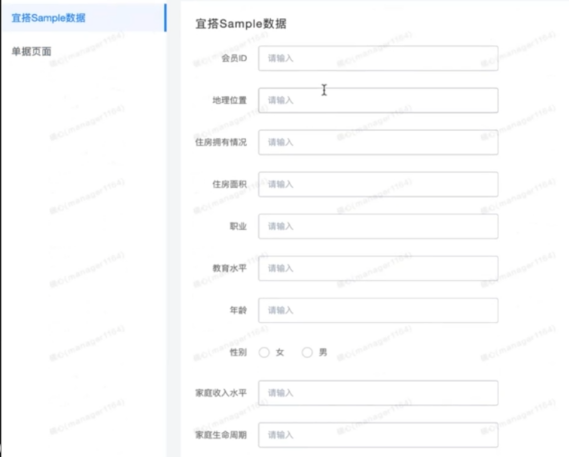Click the 会员ID input field
Viewport: 570px width, 457px height.
pyautogui.click(x=378, y=58)
